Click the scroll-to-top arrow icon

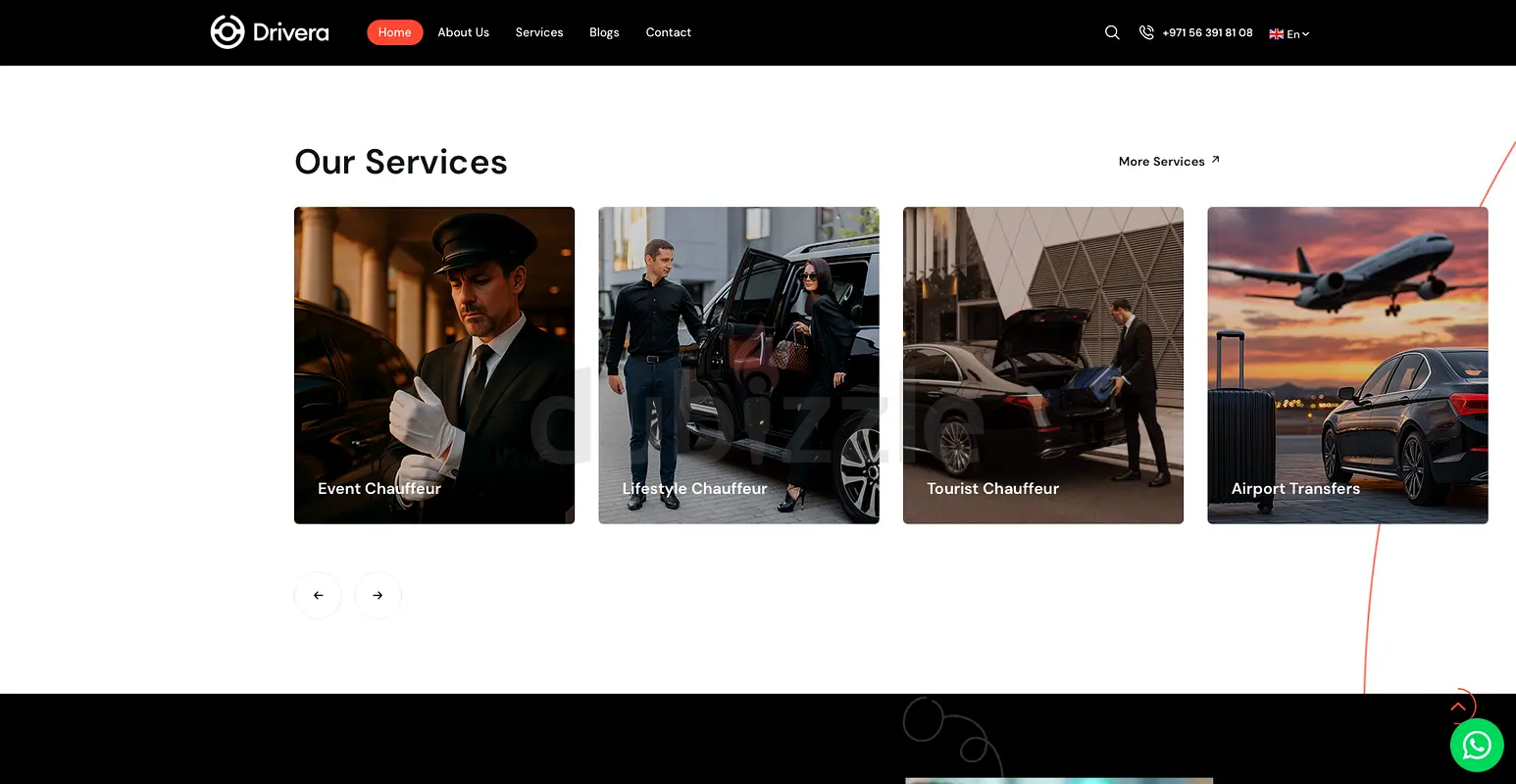1458,706
